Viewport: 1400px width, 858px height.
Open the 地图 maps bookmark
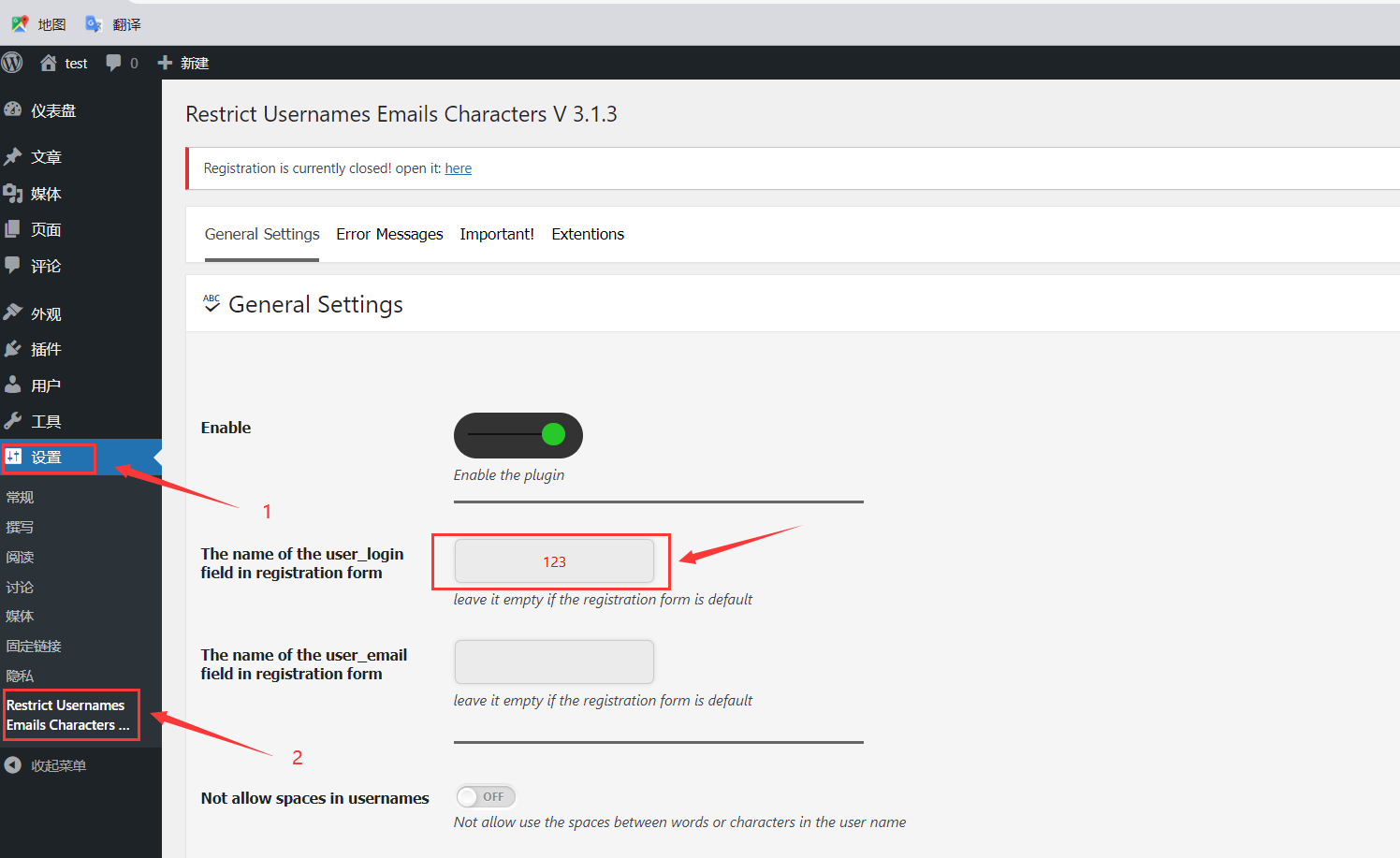coord(38,24)
